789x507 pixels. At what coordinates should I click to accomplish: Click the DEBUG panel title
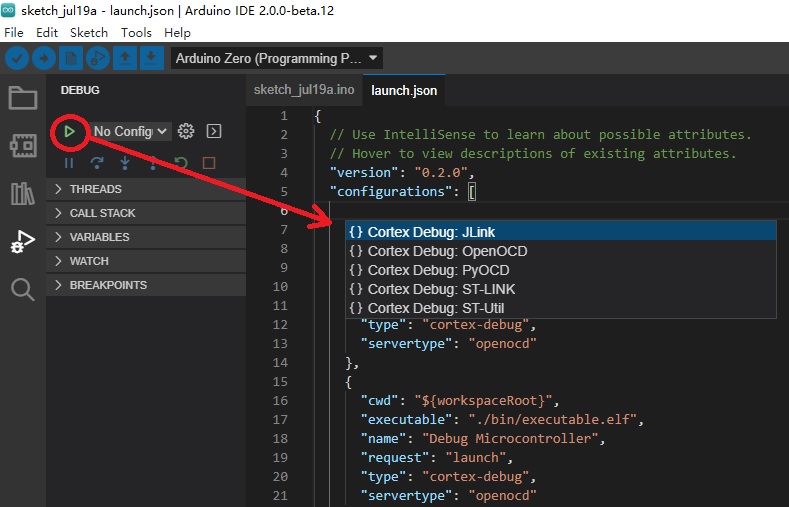coord(80,90)
